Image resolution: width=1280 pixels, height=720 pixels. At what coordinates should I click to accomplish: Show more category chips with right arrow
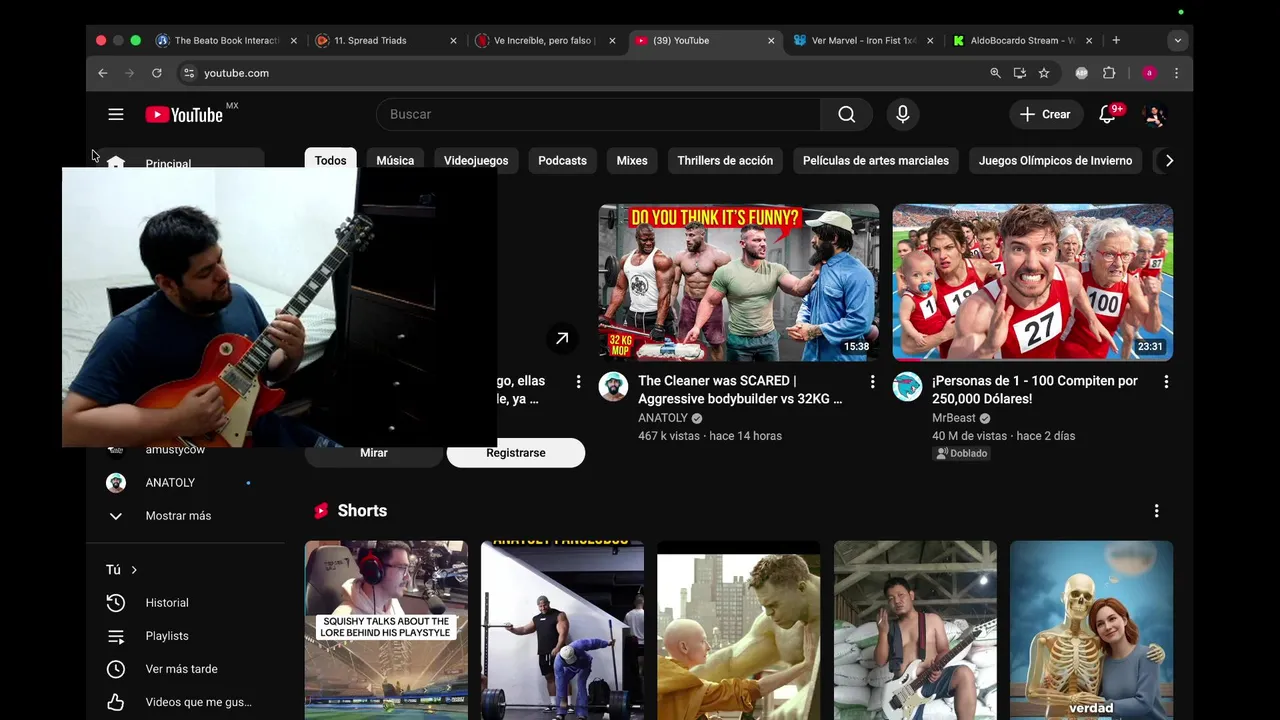pos(1169,160)
